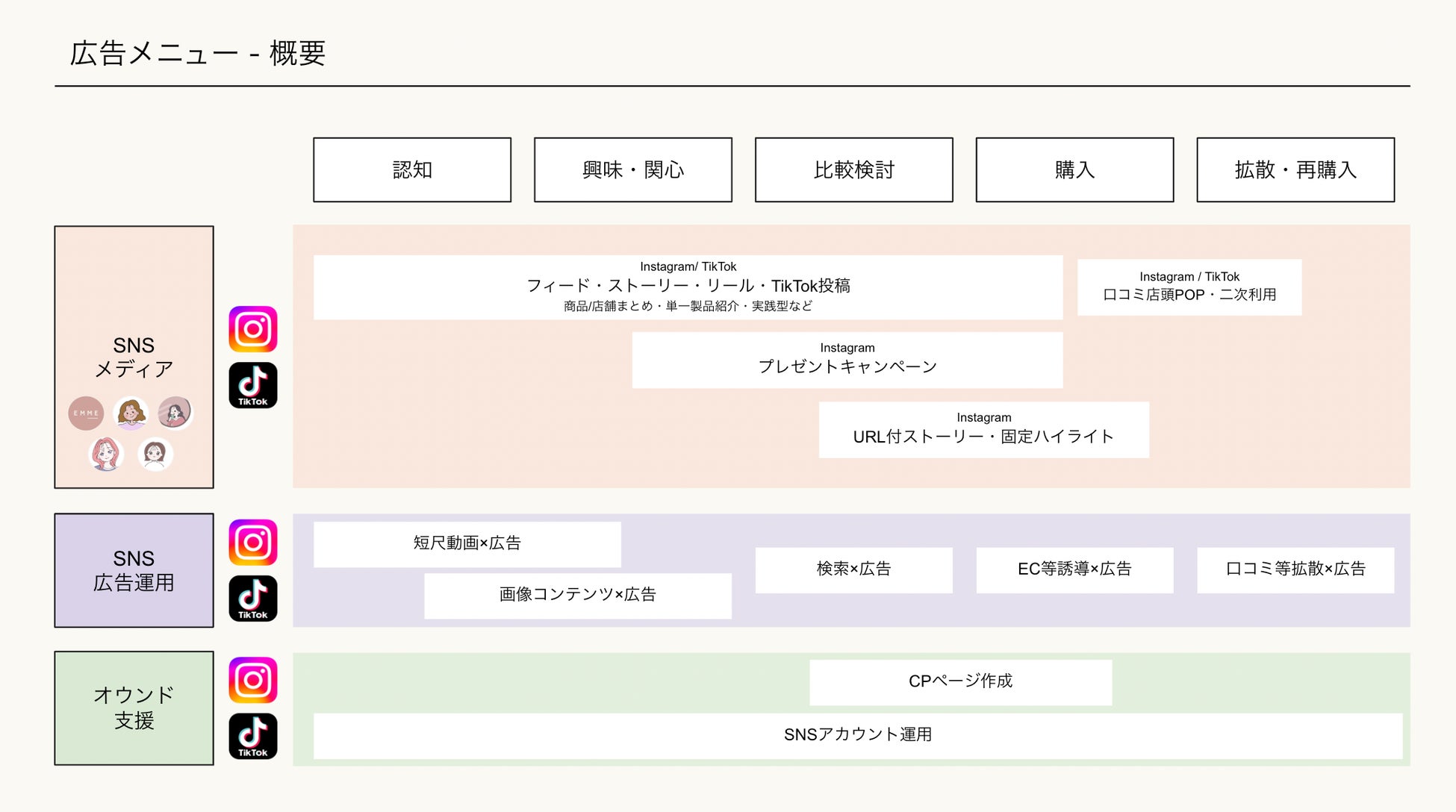
Task: Click the CPページ作成 box
Action: coord(960,682)
